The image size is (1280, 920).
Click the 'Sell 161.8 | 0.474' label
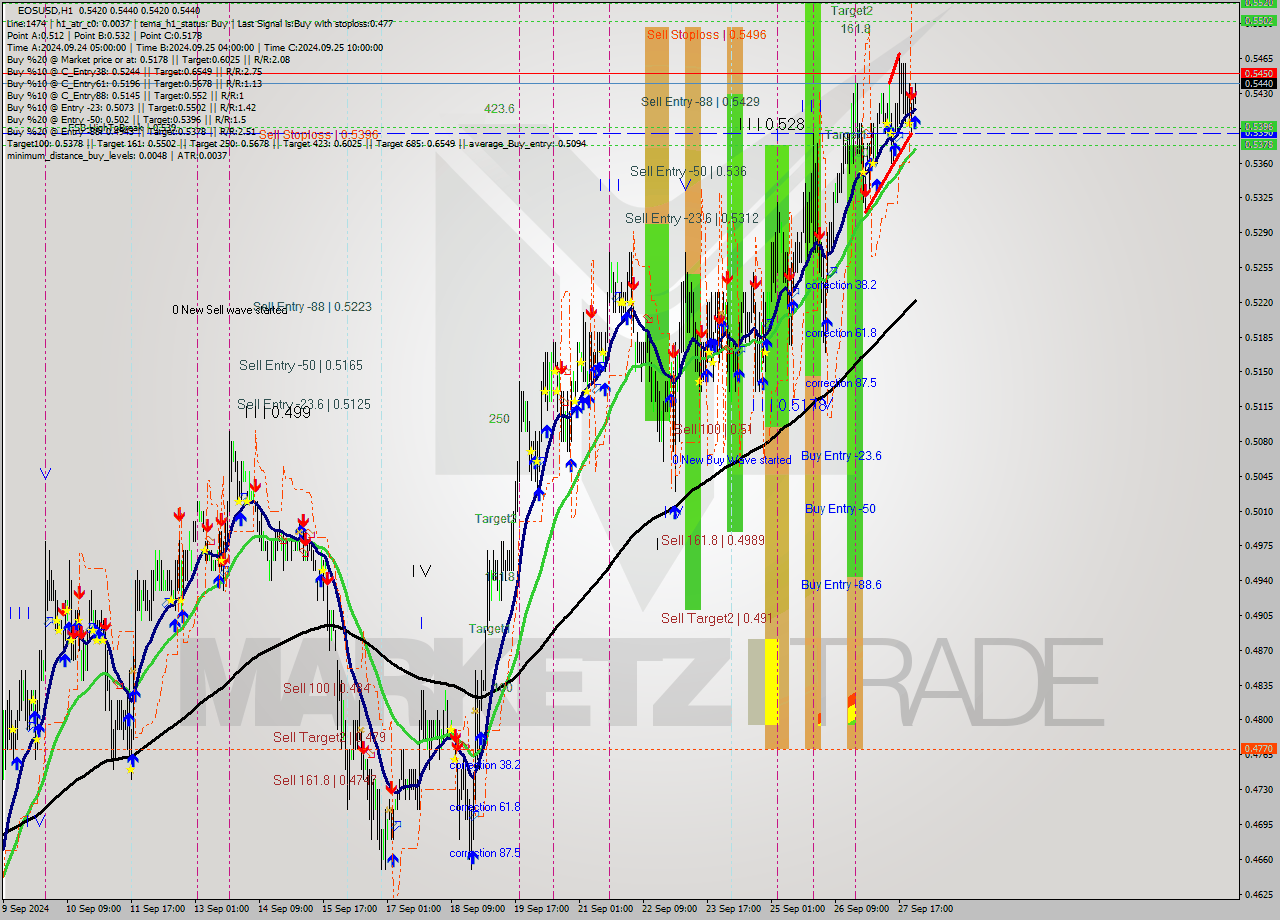click(325, 780)
